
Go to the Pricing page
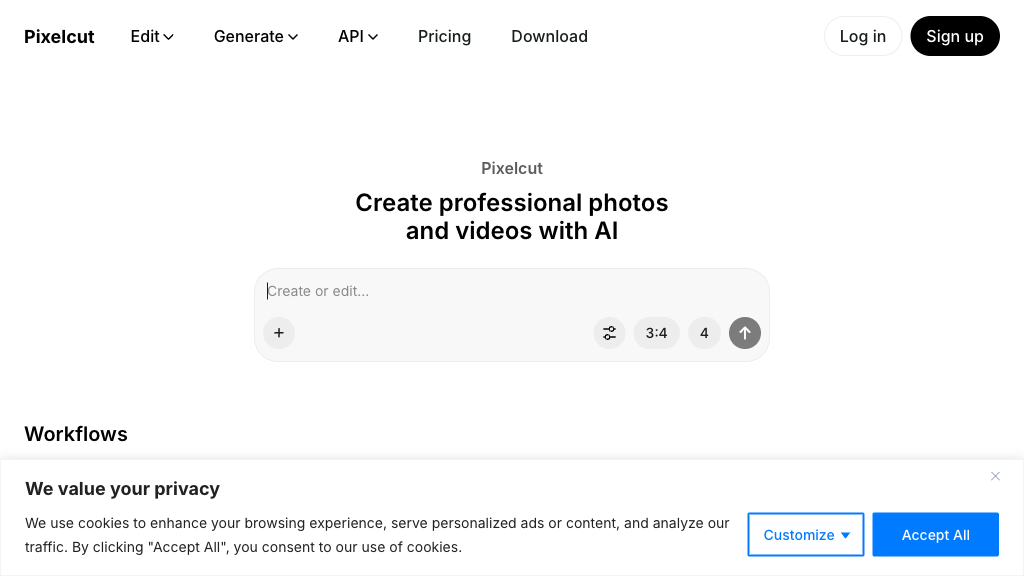pos(444,37)
